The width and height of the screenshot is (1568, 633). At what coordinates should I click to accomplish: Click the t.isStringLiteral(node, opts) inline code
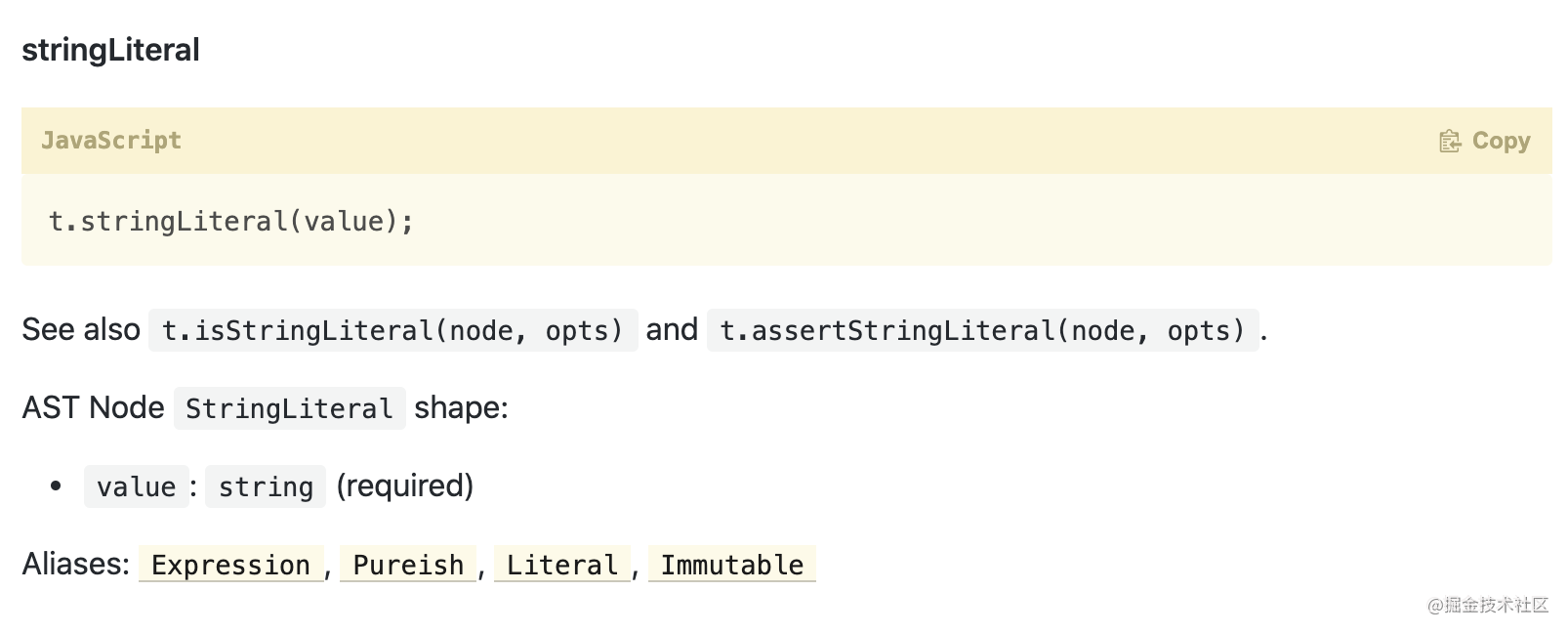392,330
